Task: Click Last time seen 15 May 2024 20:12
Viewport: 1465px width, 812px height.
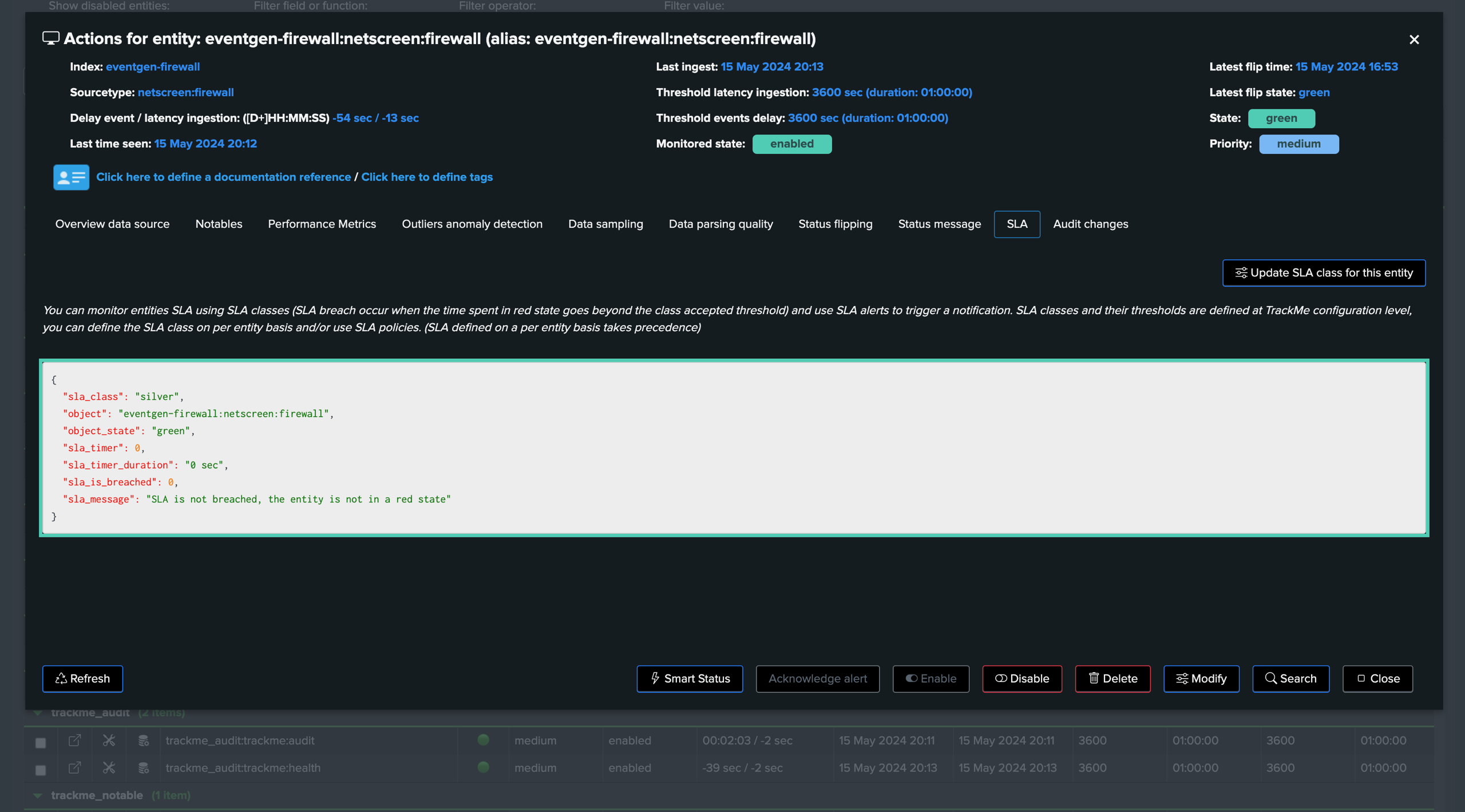Action: pyautogui.click(x=205, y=144)
